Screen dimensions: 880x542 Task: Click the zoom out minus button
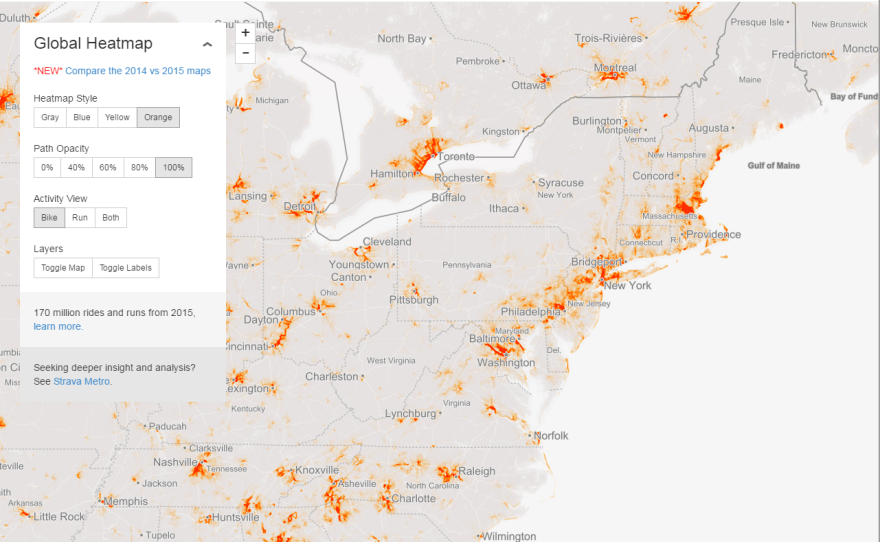[x=246, y=53]
